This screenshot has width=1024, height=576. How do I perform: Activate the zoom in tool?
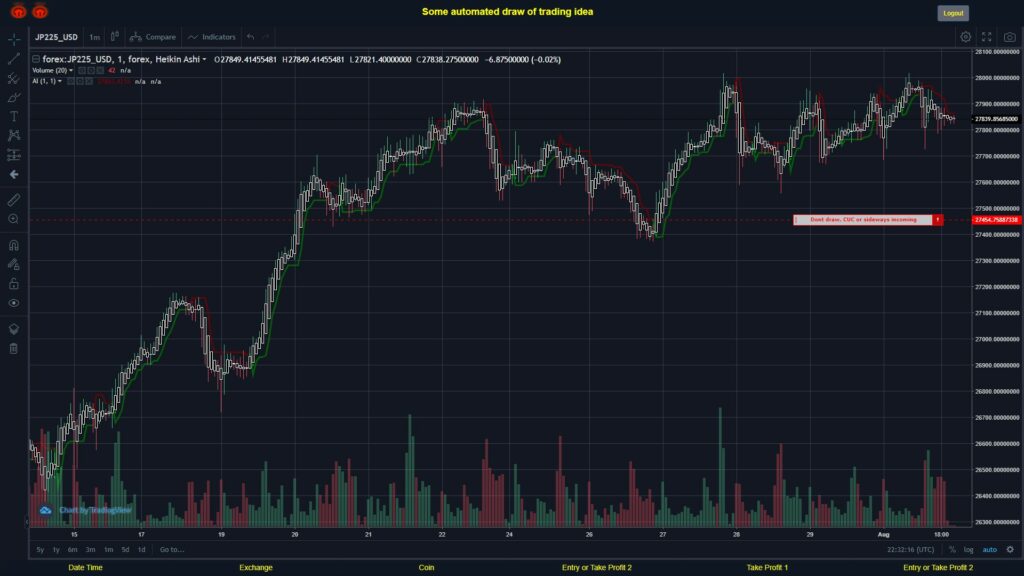click(x=14, y=219)
